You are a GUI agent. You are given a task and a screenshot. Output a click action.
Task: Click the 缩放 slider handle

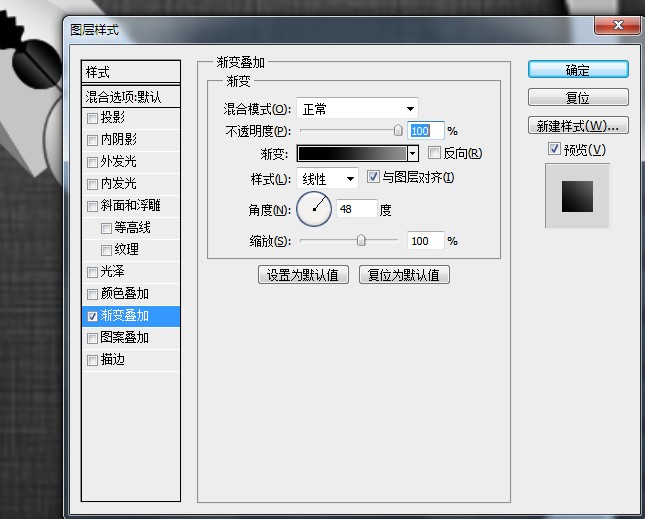pyautogui.click(x=361, y=240)
